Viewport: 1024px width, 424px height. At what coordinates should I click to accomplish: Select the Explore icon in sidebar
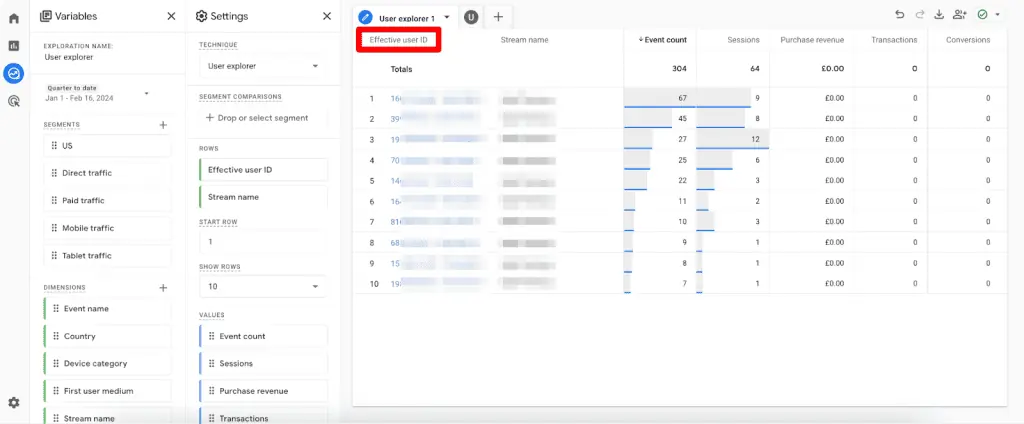click(14, 73)
